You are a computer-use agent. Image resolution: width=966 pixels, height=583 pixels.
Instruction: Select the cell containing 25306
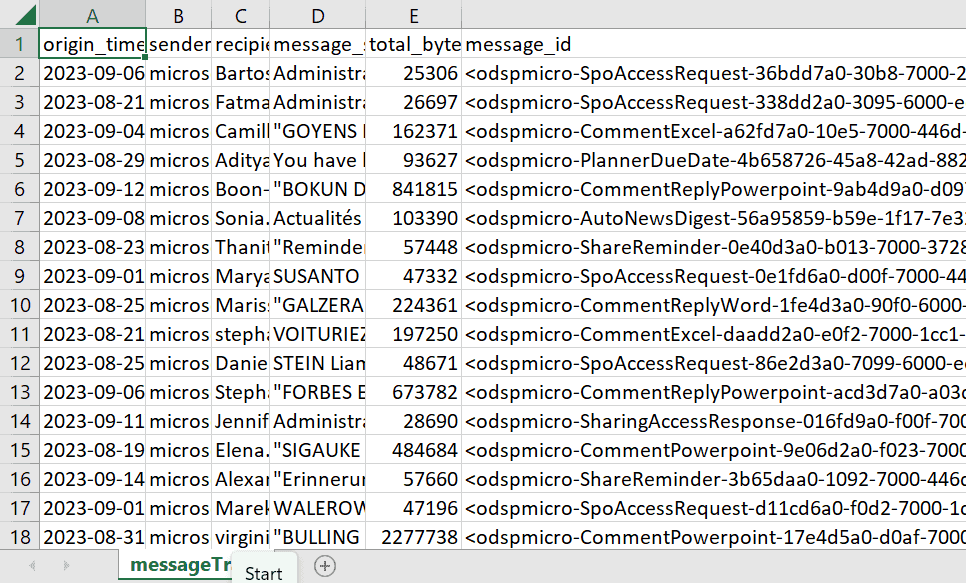point(413,71)
